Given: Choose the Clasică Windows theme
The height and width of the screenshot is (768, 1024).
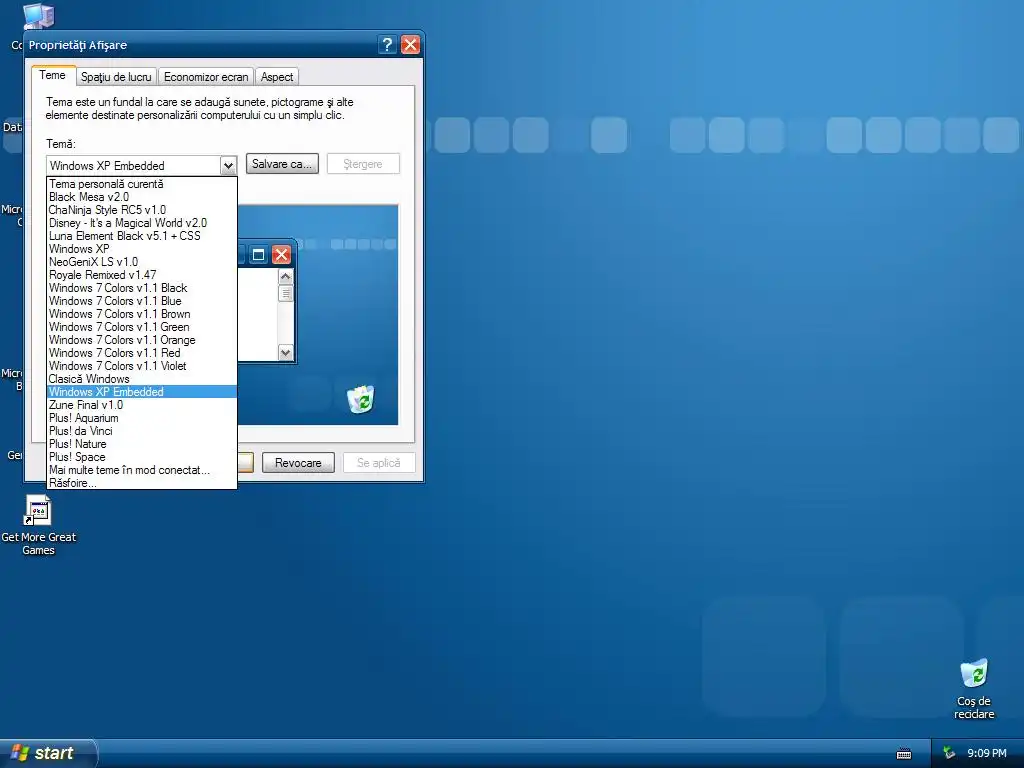Looking at the screenshot, I should pyautogui.click(x=142, y=379).
